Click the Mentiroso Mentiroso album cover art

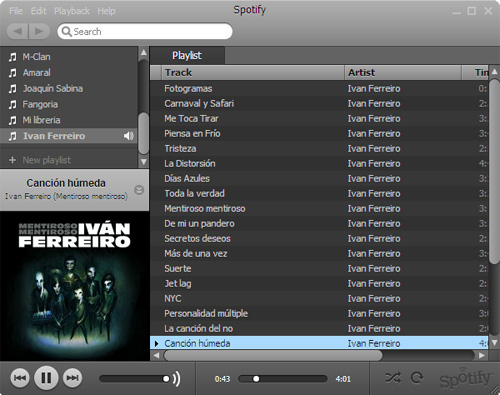click(x=74, y=286)
